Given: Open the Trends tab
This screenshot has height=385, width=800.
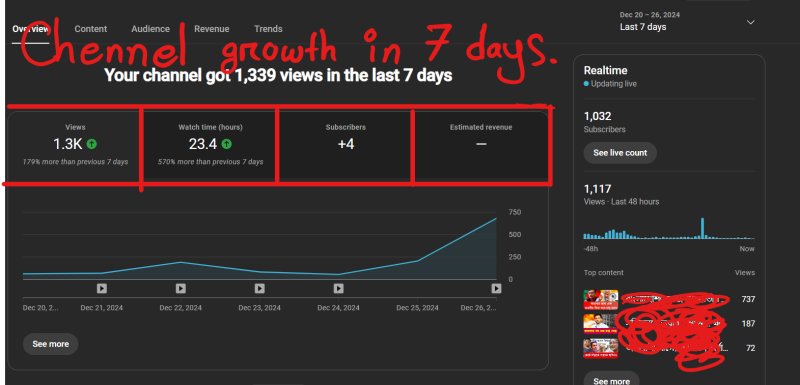Looking at the screenshot, I should coord(268,29).
